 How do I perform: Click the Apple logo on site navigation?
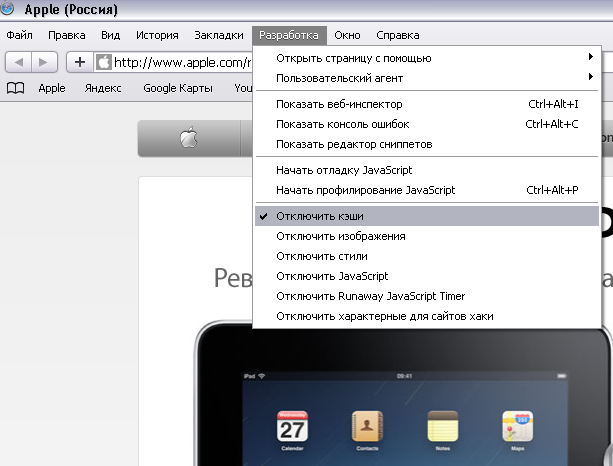point(189,138)
